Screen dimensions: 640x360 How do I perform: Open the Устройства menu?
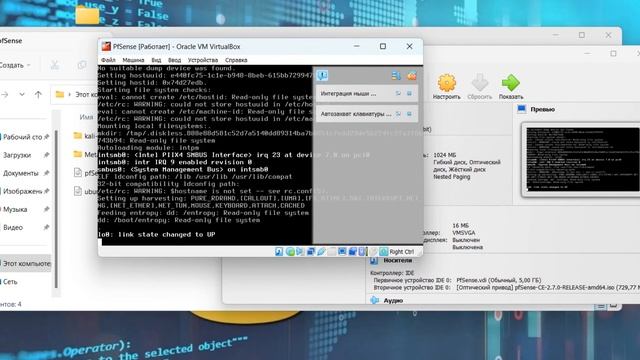[203, 60]
